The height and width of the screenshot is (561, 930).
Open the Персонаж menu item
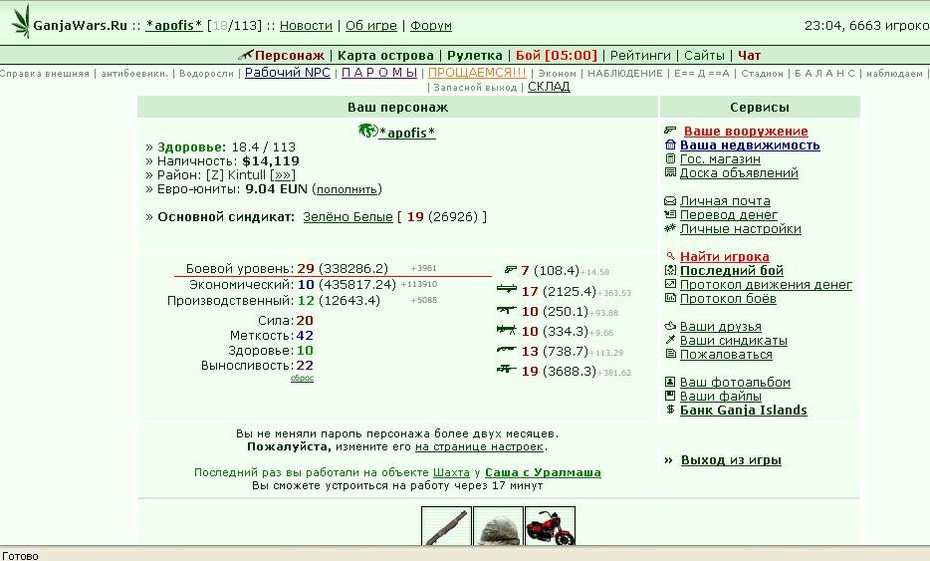coord(289,56)
